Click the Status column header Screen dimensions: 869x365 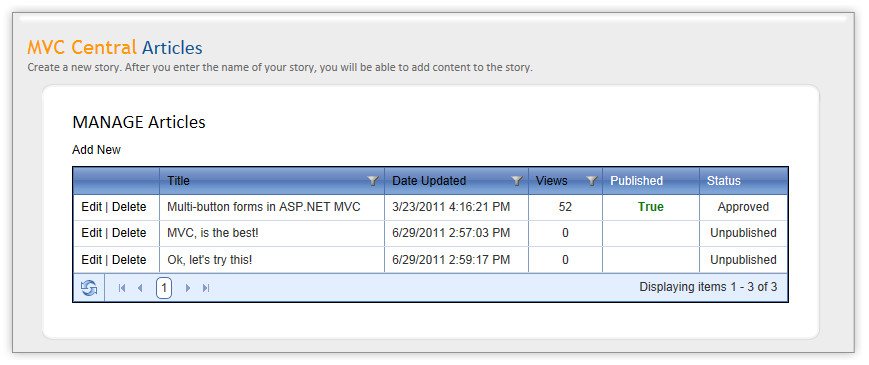coord(724,181)
